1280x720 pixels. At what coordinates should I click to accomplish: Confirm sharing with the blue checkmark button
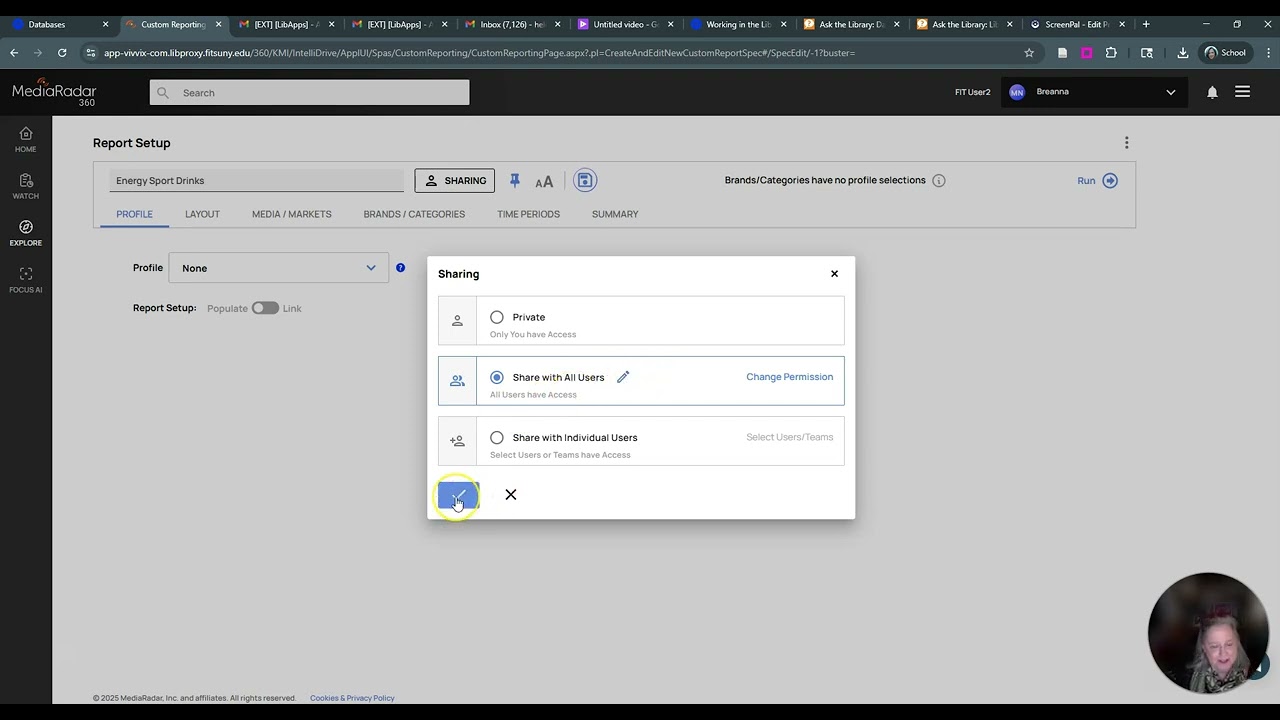[458, 495]
